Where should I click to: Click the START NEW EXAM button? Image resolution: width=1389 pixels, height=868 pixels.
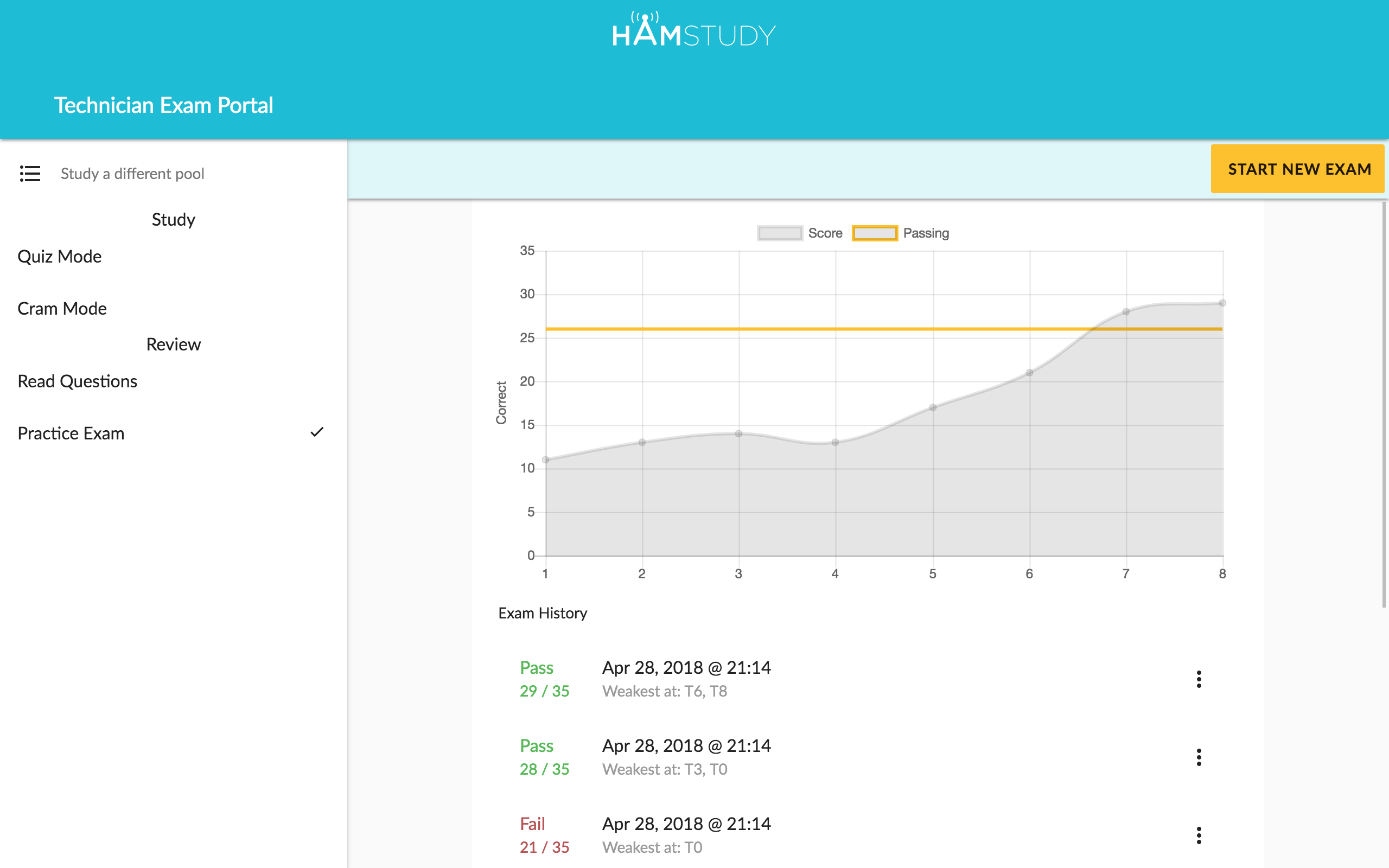(x=1298, y=169)
